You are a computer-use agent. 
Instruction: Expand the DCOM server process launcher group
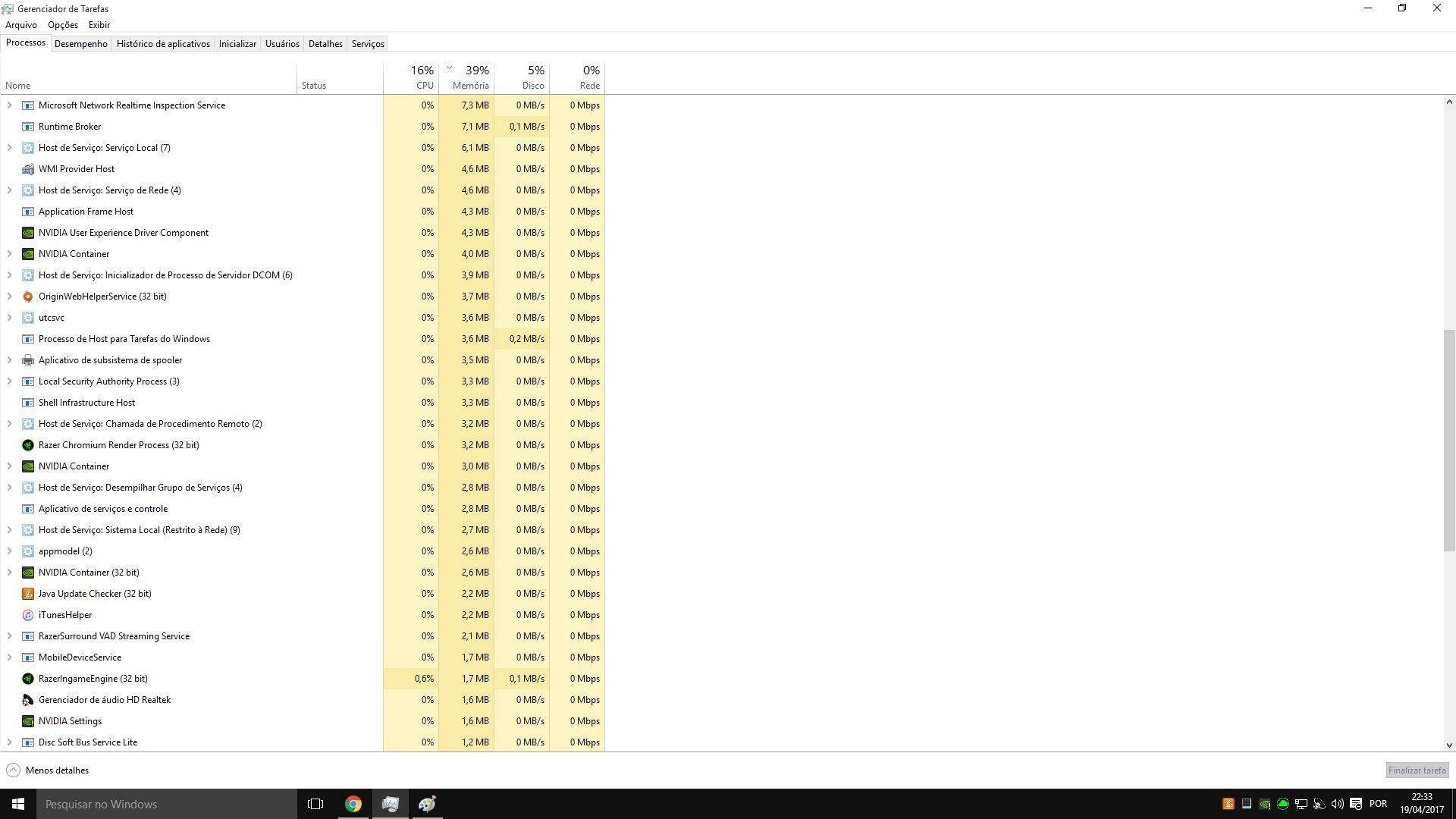tap(9, 275)
